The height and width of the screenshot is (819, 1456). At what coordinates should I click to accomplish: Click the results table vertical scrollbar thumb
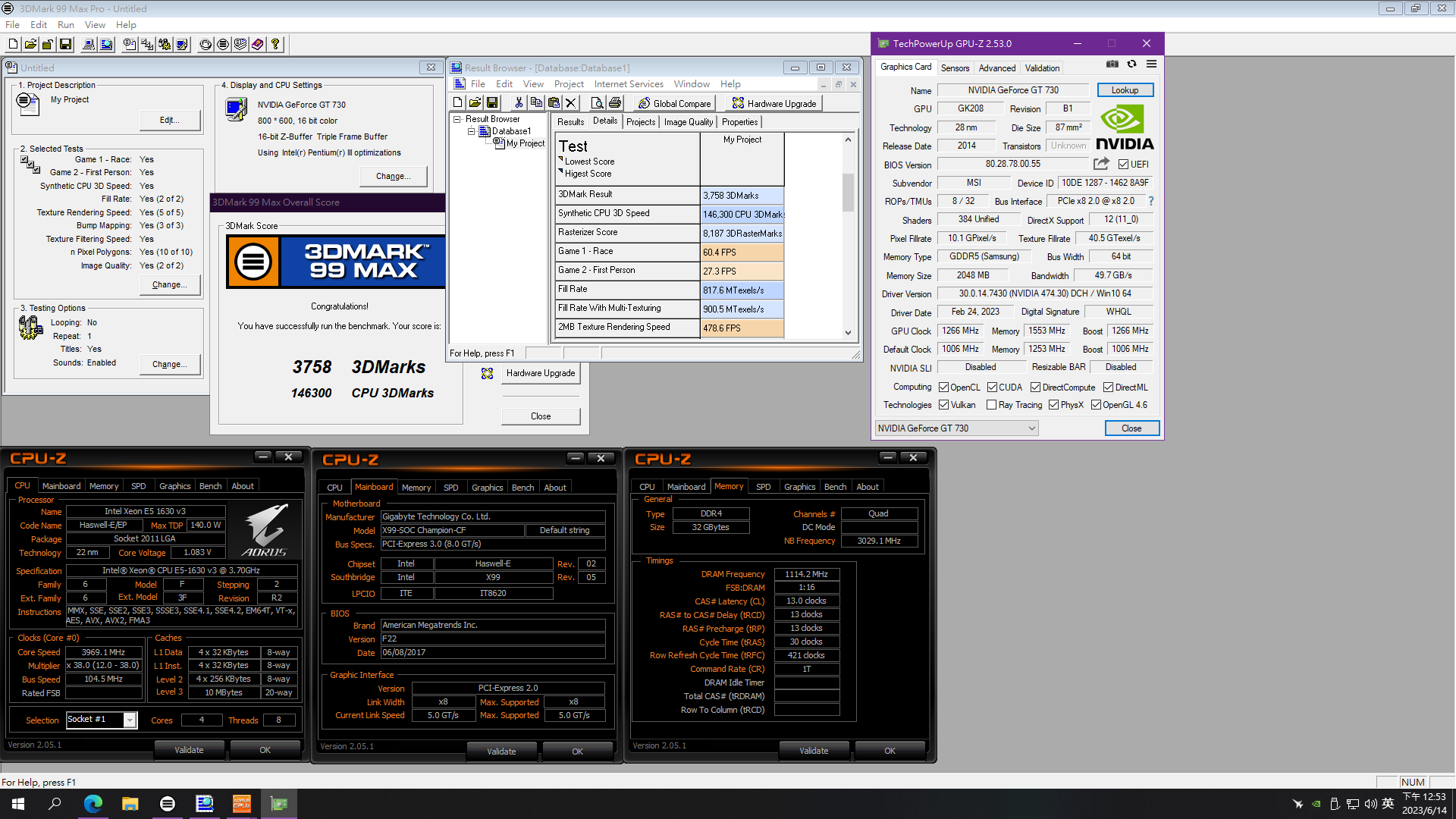pyautogui.click(x=848, y=193)
